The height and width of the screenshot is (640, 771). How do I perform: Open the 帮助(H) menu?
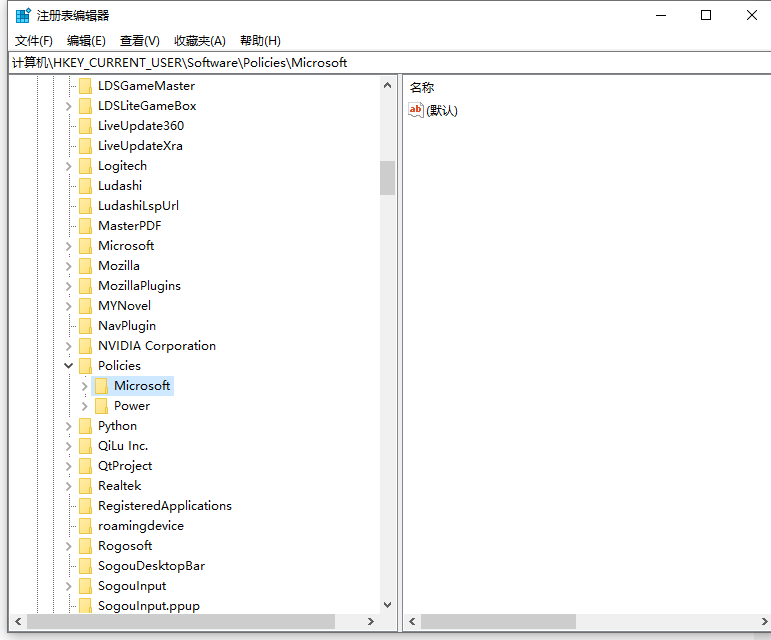(260, 41)
